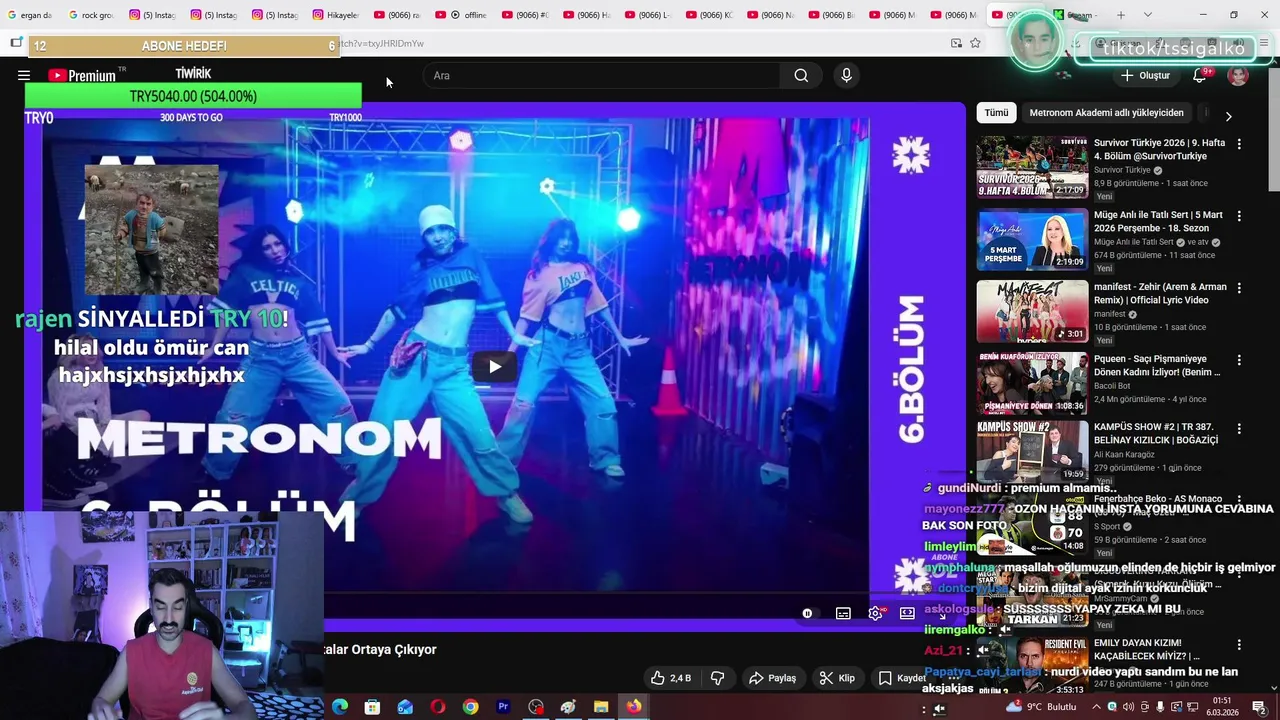The image size is (1280, 720).
Task: Open a new browser tab
Action: pos(1121,15)
